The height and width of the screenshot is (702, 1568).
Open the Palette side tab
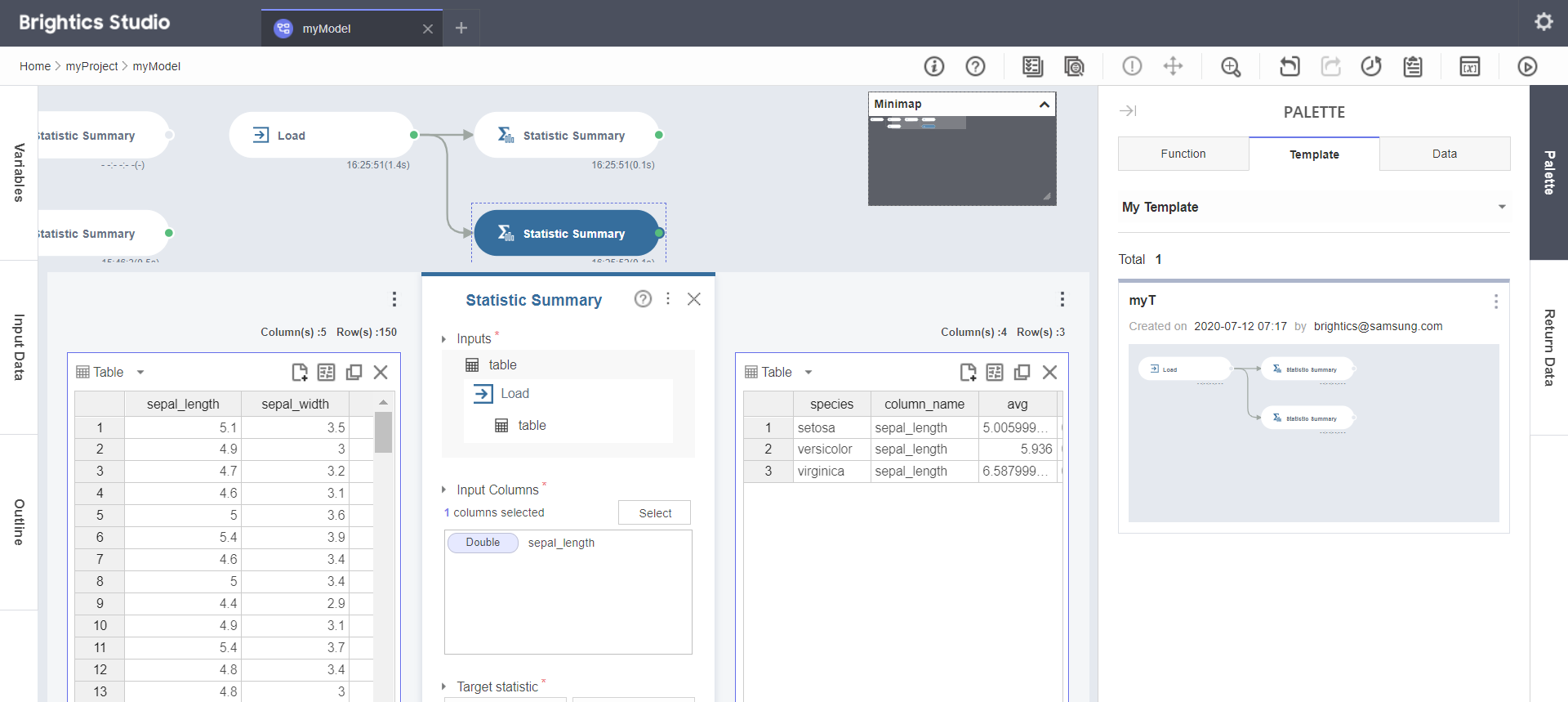click(1548, 172)
